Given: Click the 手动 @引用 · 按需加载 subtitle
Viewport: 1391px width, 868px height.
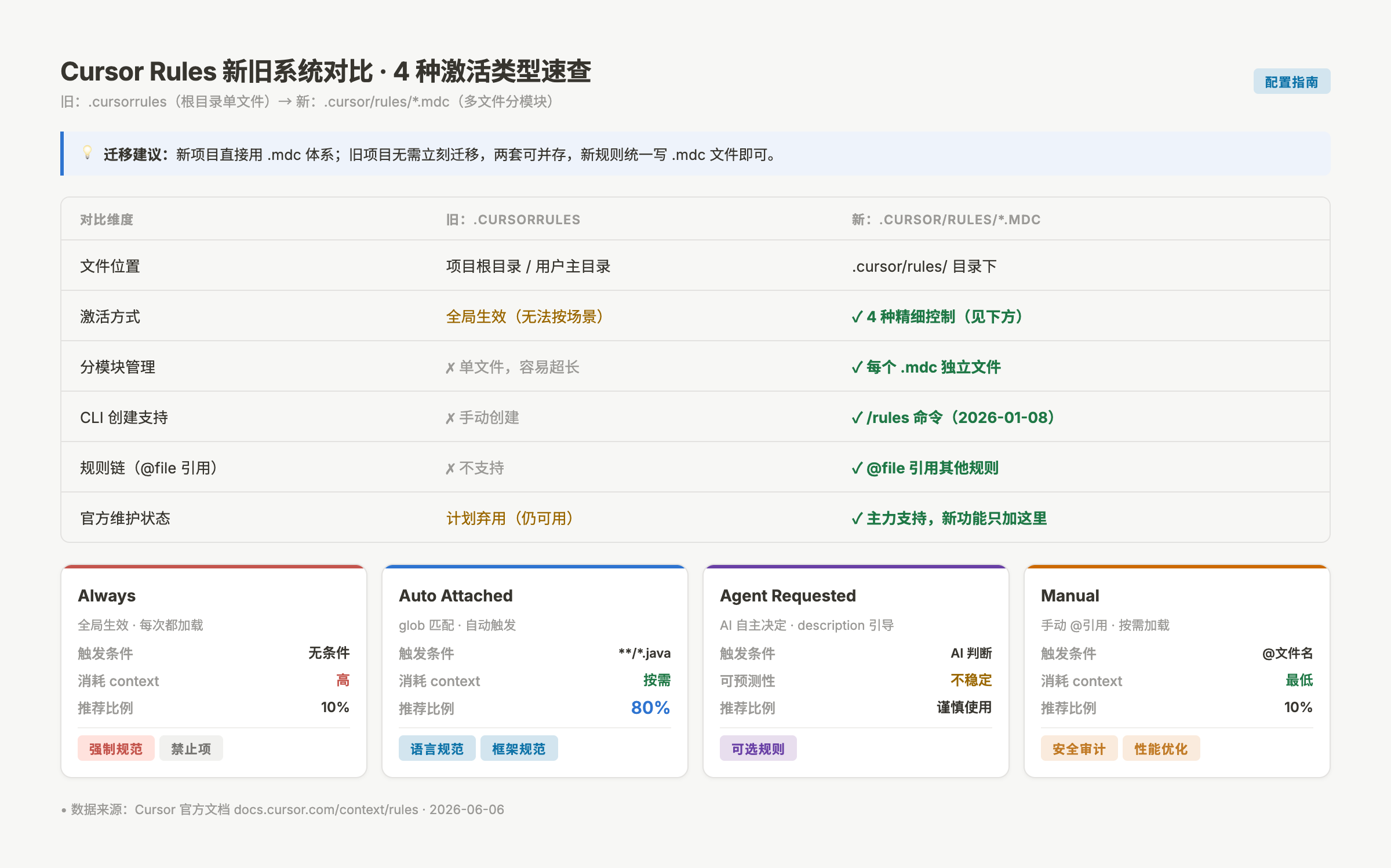Looking at the screenshot, I should (1105, 625).
